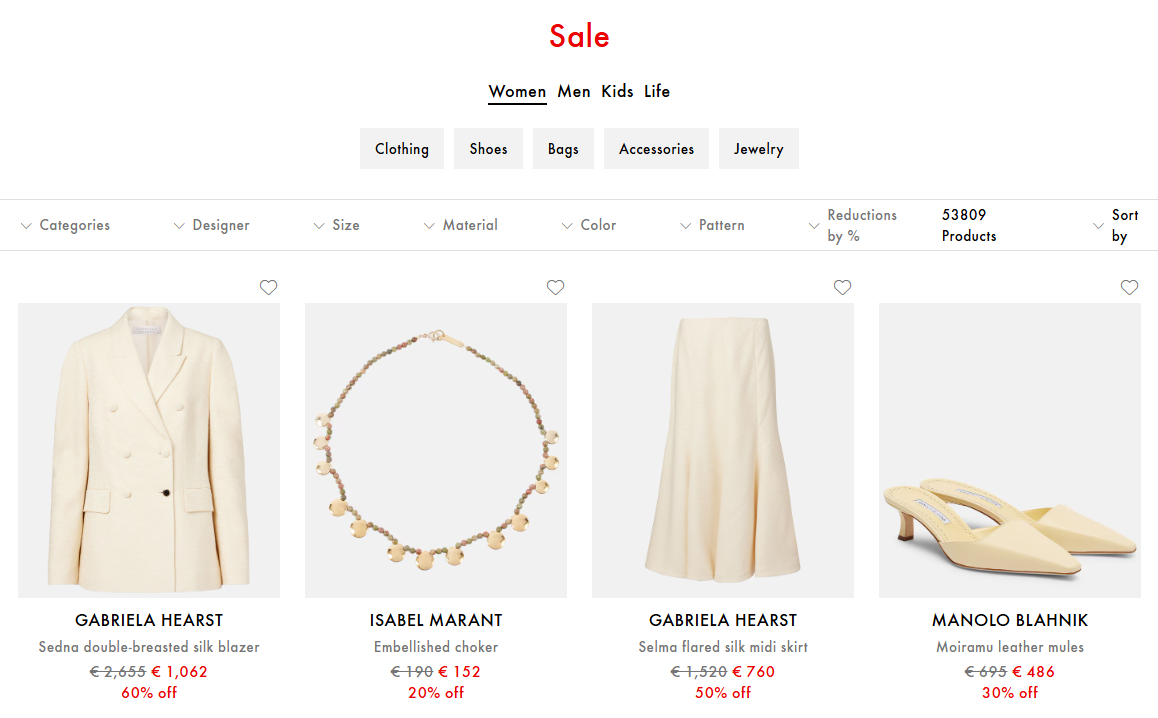Show Shoes sale category
1158x718 pixels.
[488, 149]
